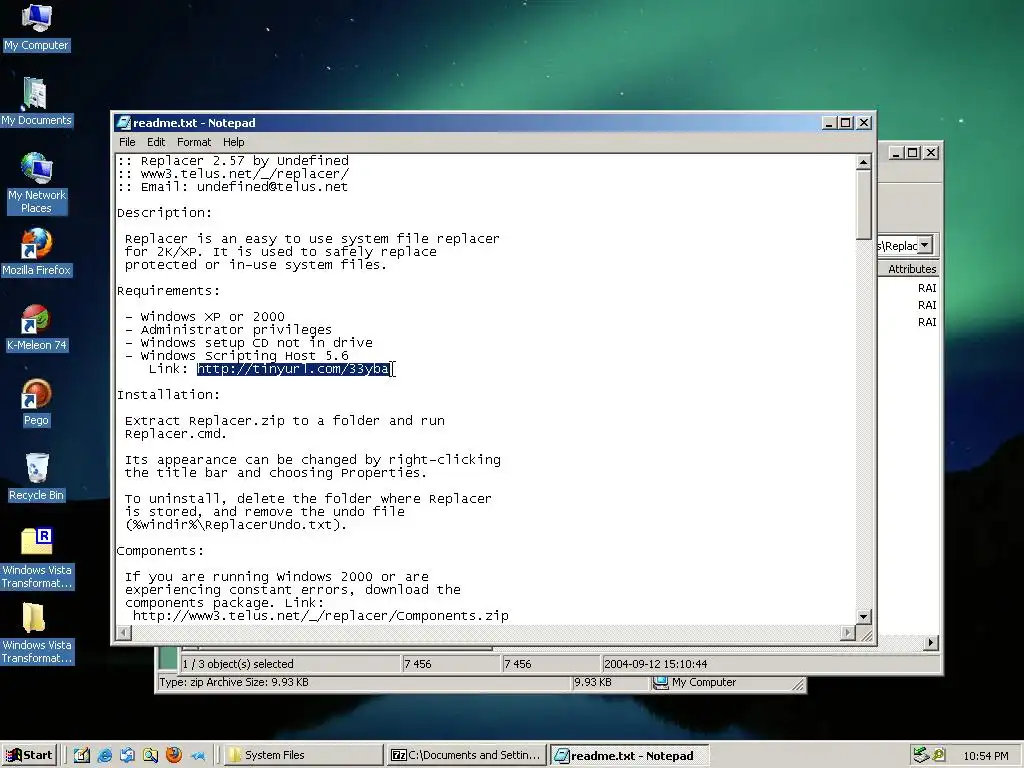This screenshot has height=768, width=1024.
Task: Open the Format menu in Notepad
Action: pos(194,142)
